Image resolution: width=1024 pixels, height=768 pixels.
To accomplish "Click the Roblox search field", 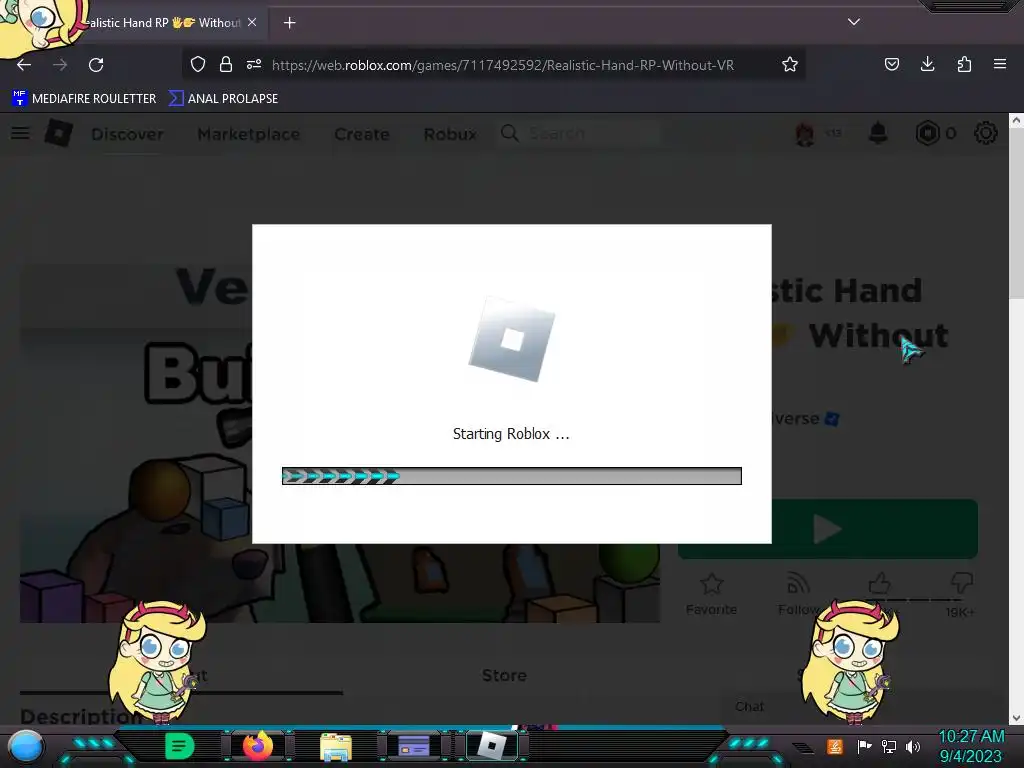I will pyautogui.click(x=579, y=133).
